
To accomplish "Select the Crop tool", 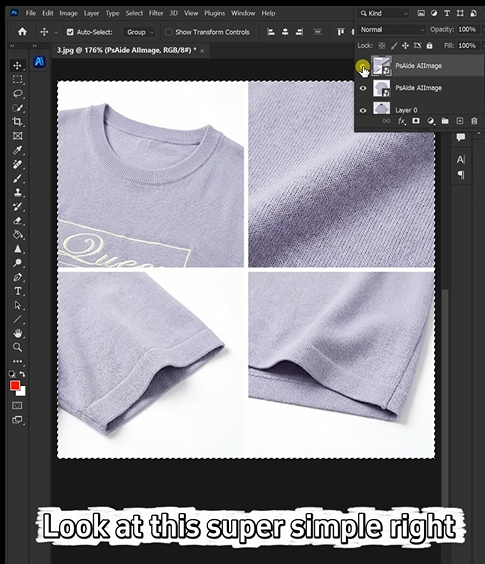I will click(17, 122).
